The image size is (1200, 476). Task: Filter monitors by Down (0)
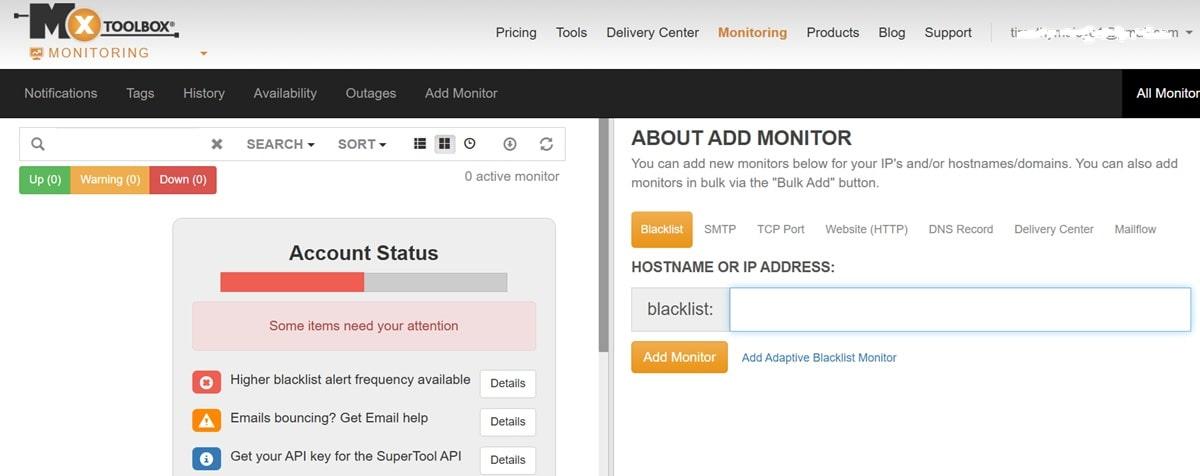[x=183, y=180]
